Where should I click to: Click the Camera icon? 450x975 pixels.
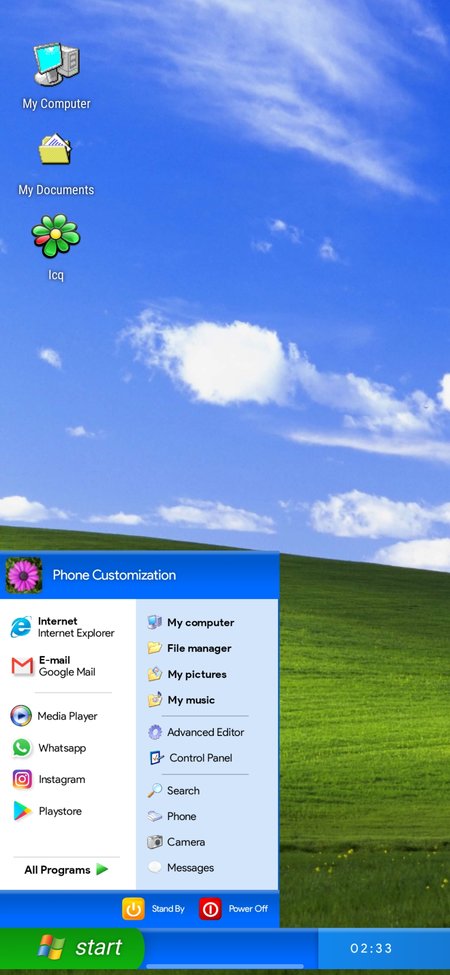click(x=155, y=842)
